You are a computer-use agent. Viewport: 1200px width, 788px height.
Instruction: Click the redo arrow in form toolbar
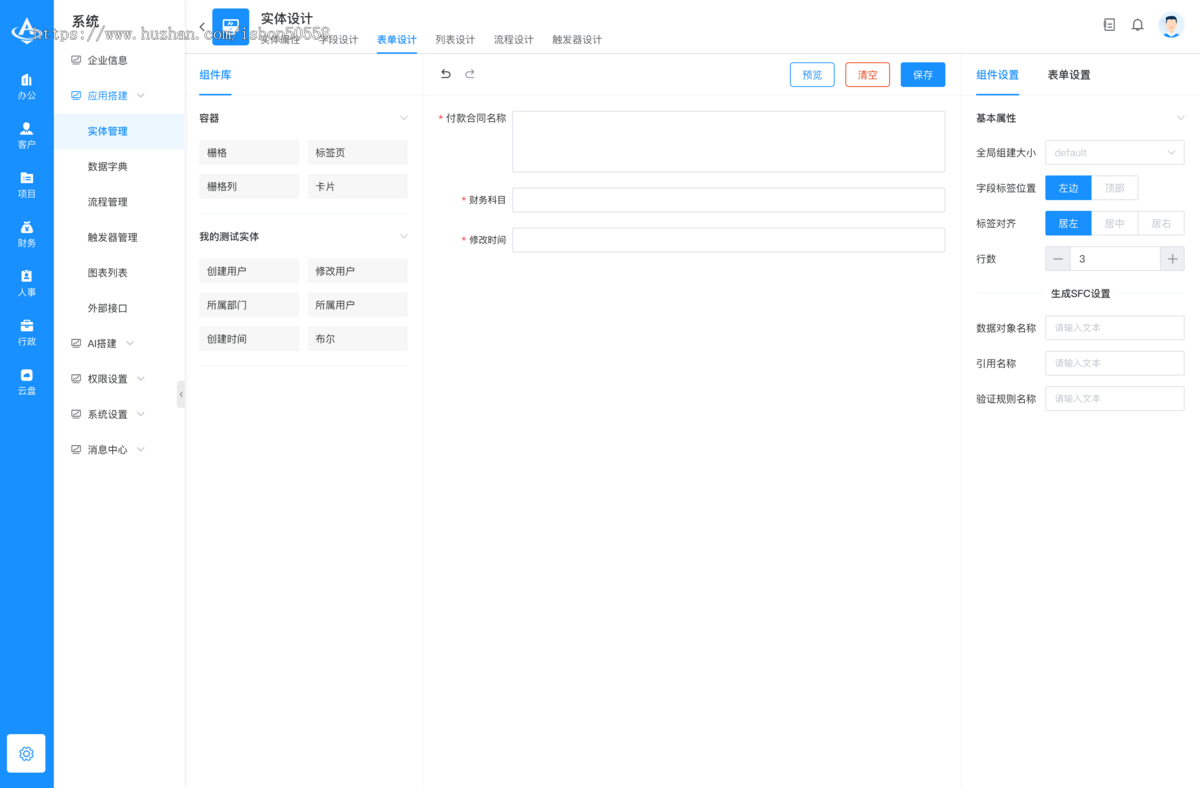tap(470, 74)
